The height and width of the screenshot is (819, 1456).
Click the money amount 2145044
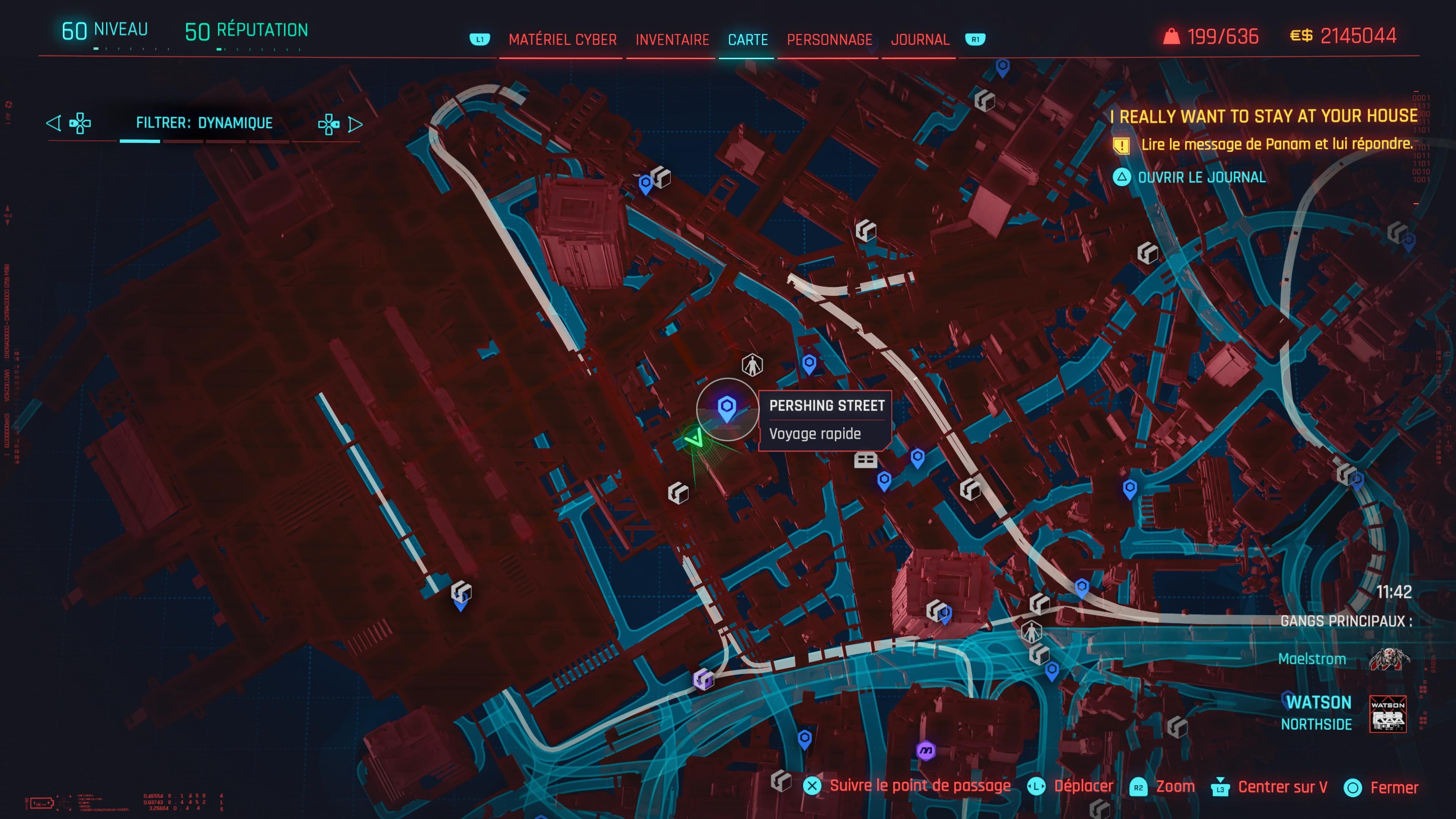[1358, 36]
